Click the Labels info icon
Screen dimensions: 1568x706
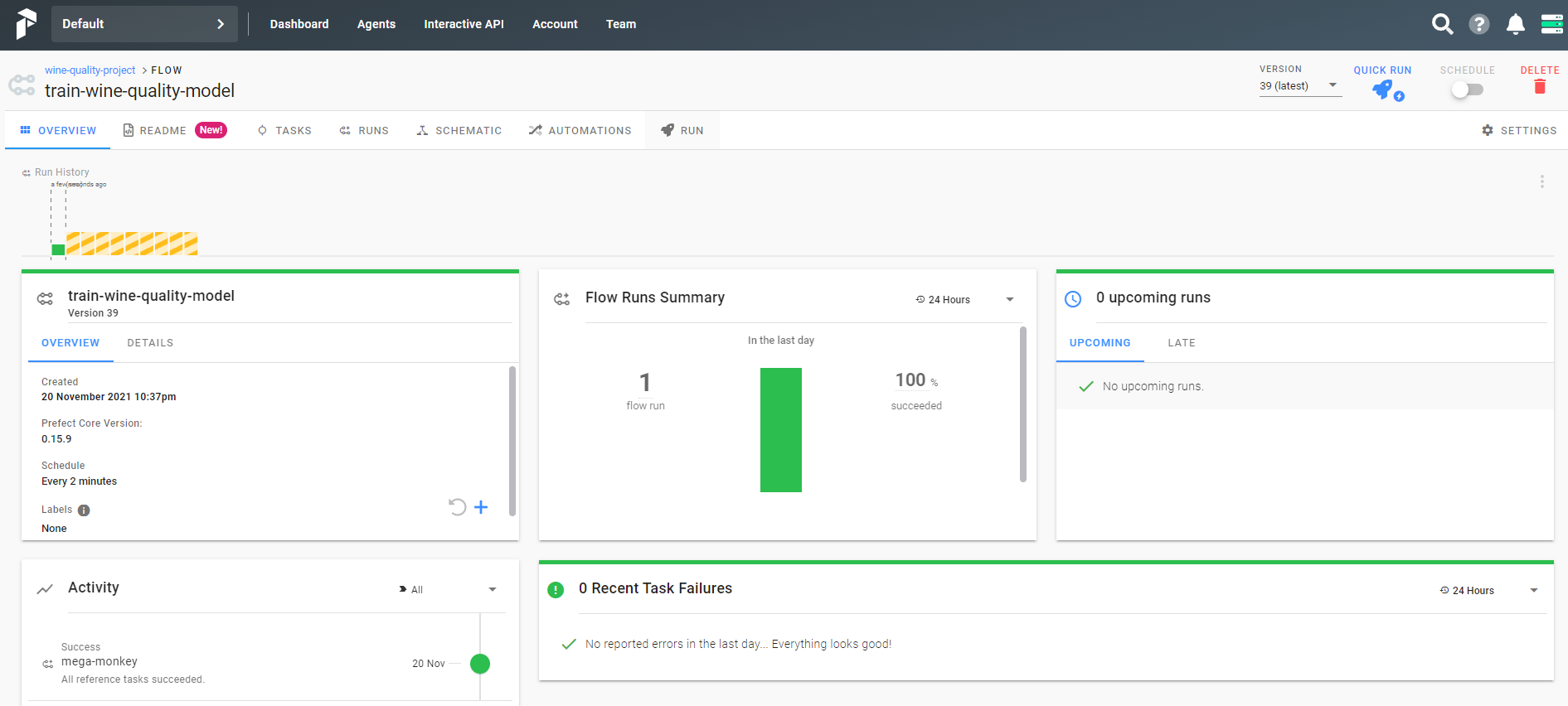click(x=84, y=510)
